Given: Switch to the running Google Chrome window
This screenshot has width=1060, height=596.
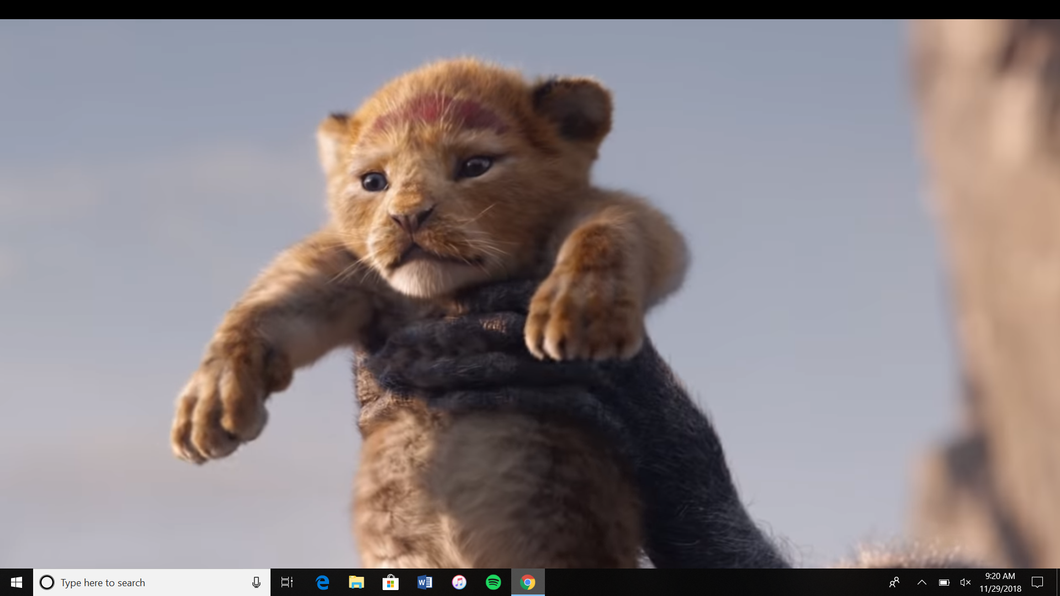Looking at the screenshot, I should (526, 582).
